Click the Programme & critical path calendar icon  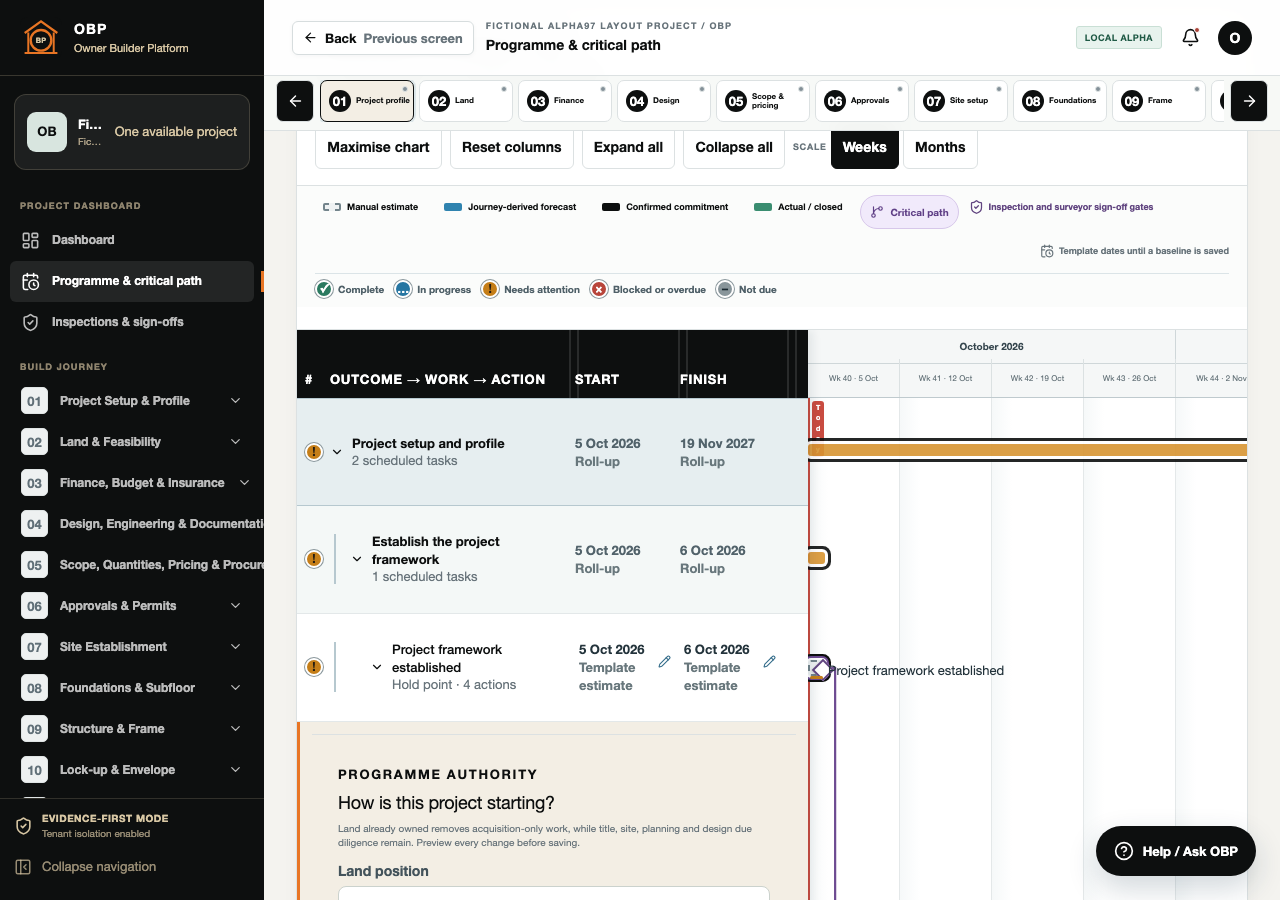[x=31, y=281]
